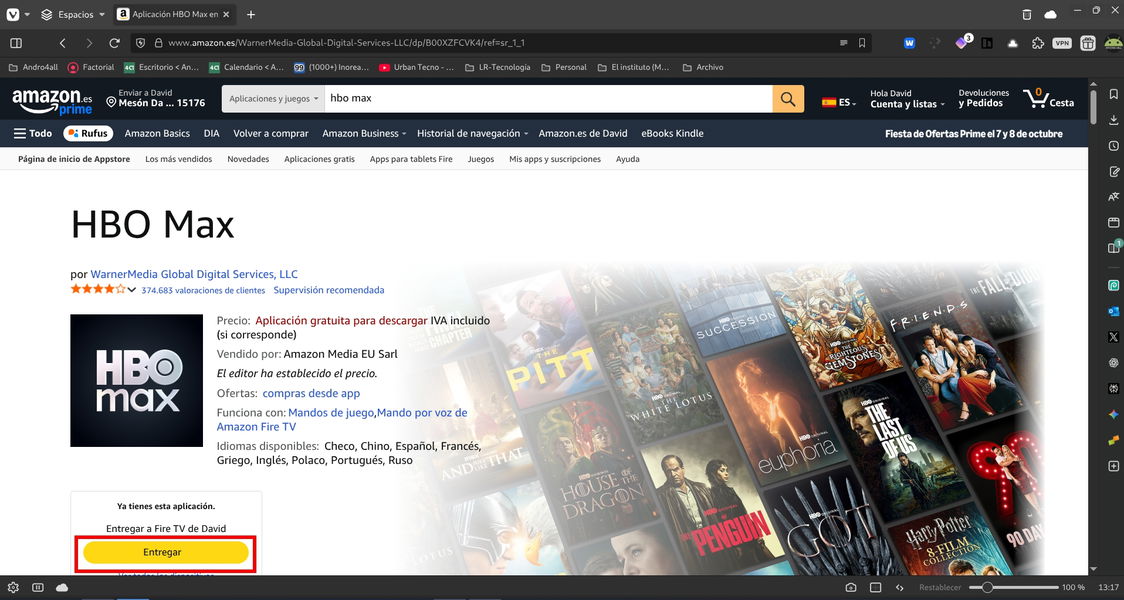Expand Amazon Business menu

click(x=364, y=133)
